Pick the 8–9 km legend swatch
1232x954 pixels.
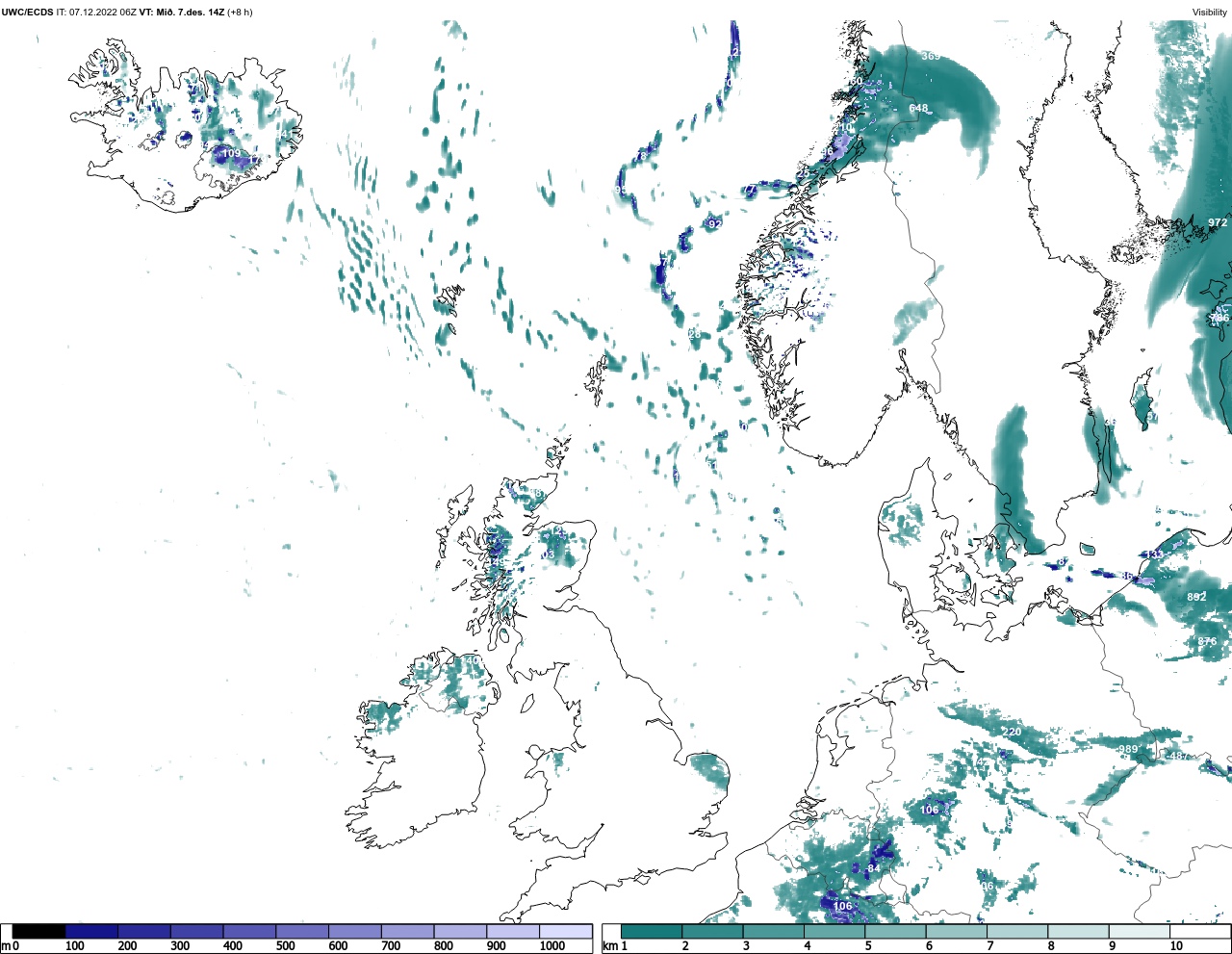tap(1078, 931)
